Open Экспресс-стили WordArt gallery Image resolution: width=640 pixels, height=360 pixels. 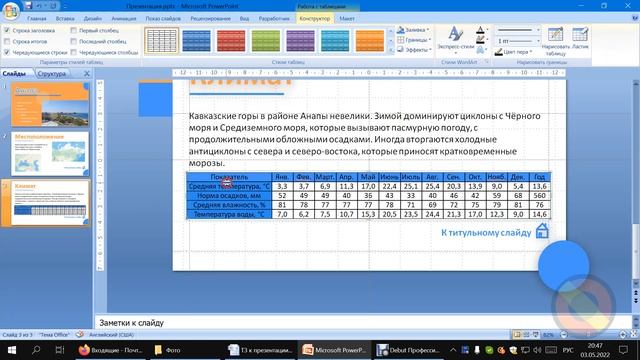click(456, 40)
